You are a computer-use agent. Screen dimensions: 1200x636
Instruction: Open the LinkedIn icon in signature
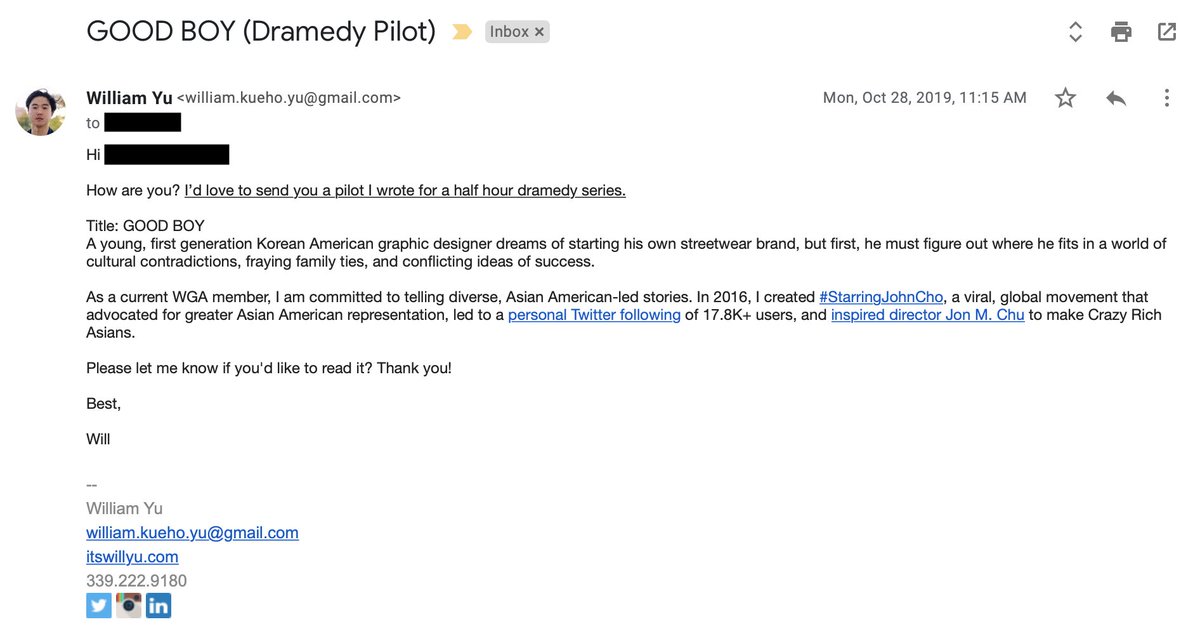click(x=158, y=605)
